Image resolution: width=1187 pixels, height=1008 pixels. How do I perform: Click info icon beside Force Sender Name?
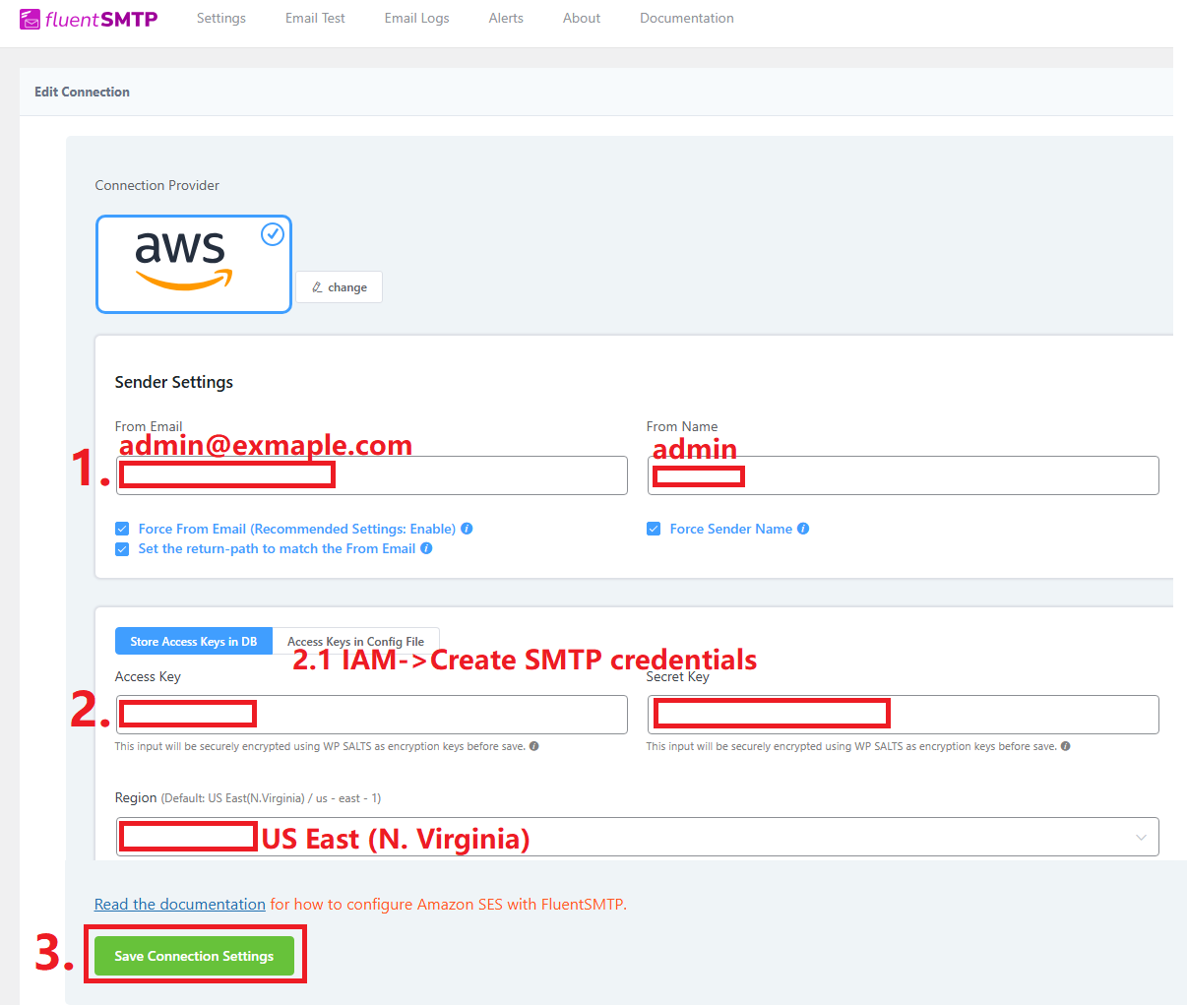803,529
